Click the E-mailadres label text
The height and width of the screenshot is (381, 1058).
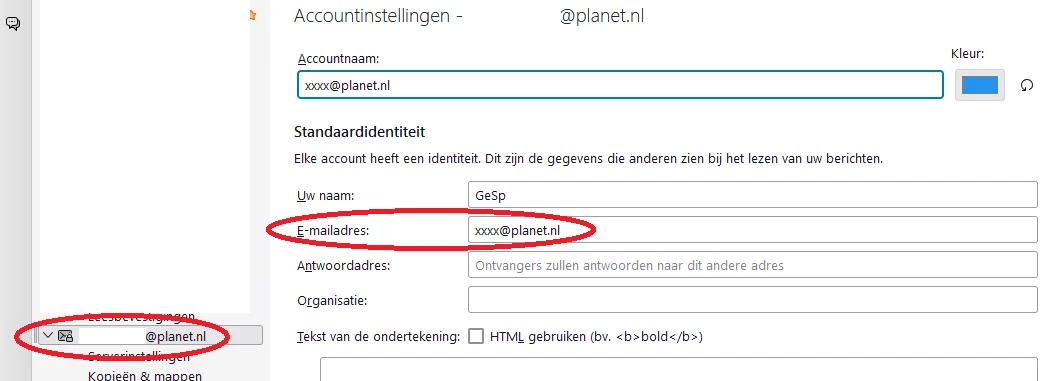pyautogui.click(x=335, y=231)
